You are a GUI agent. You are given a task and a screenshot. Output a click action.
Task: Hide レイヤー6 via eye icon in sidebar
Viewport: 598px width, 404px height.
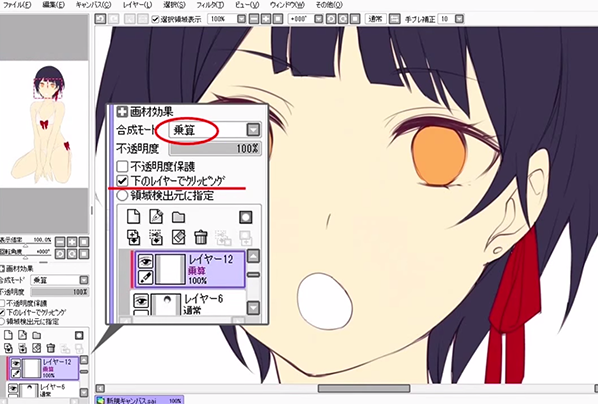click(x=14, y=389)
